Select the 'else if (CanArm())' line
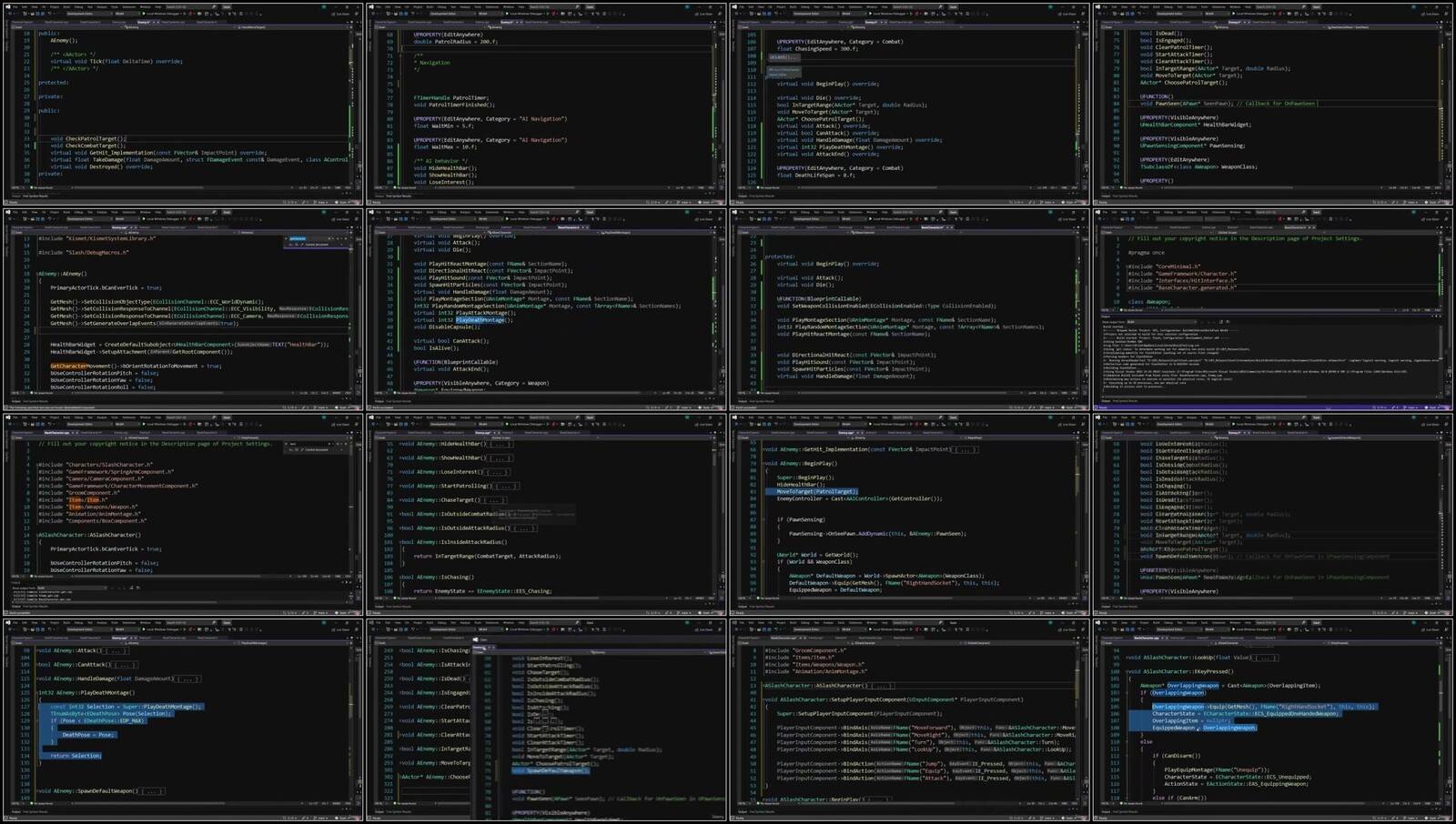Viewport: 1456px width, 824px height. 1180,798
